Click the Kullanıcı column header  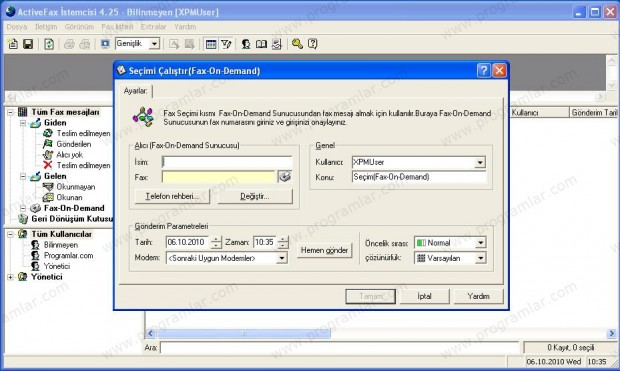[x=539, y=113]
